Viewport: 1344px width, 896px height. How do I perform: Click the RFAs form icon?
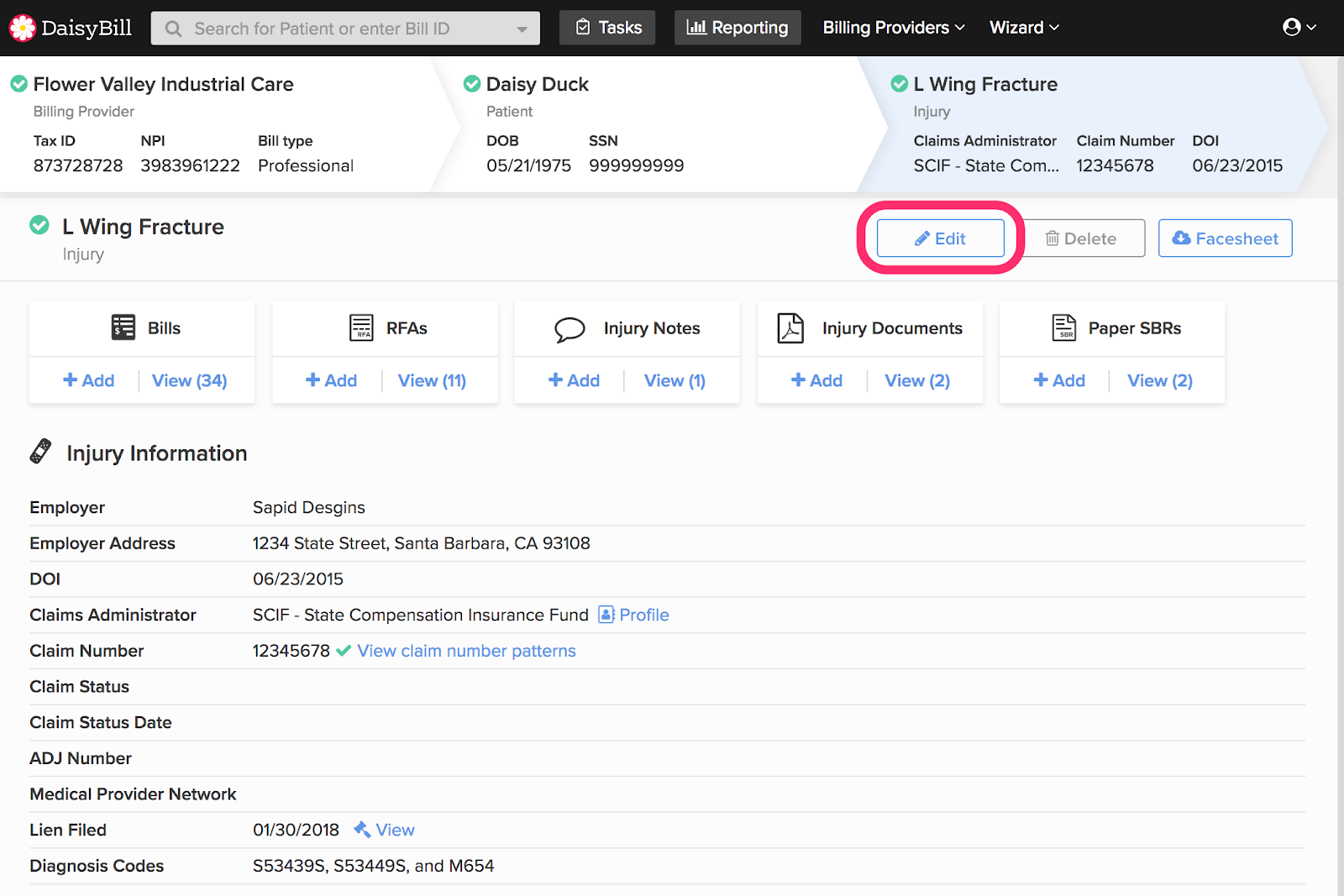click(361, 327)
